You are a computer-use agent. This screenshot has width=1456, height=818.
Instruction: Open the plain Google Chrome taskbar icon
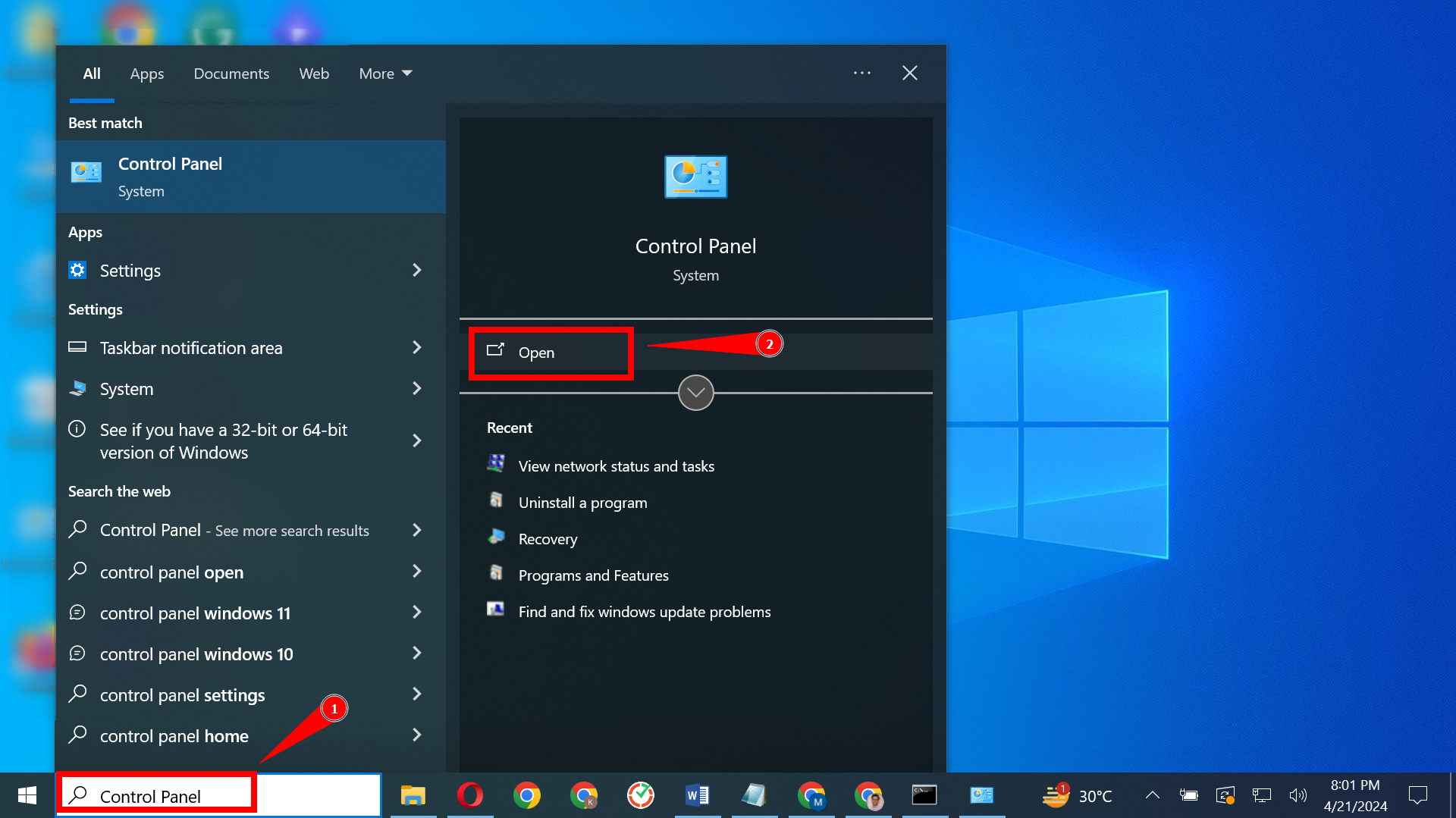coord(527,795)
